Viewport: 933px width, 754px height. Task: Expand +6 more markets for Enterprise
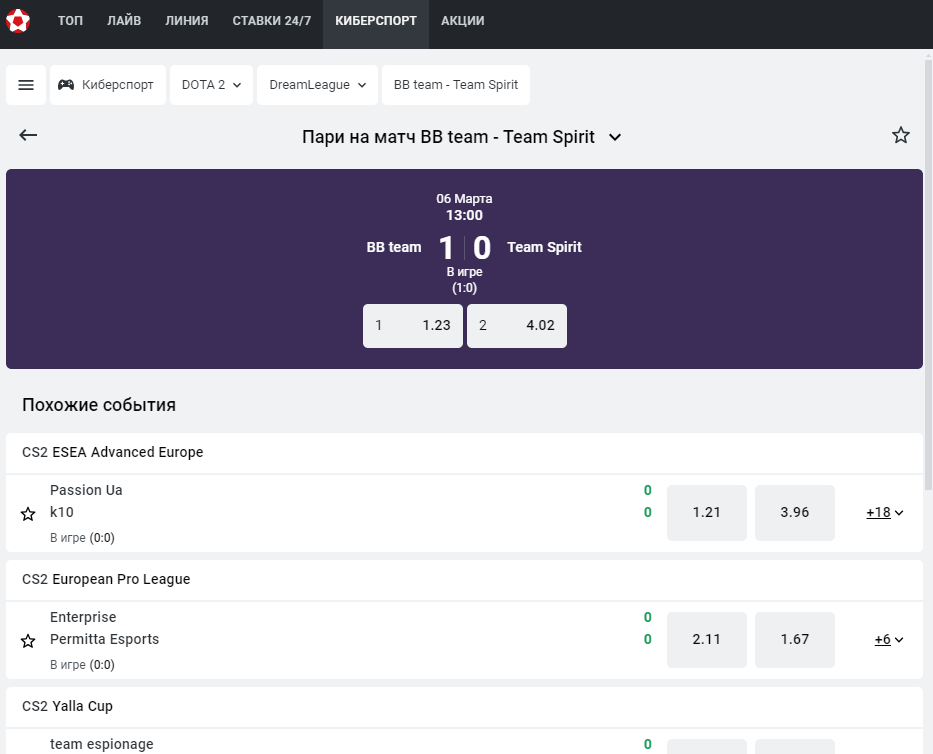point(889,639)
